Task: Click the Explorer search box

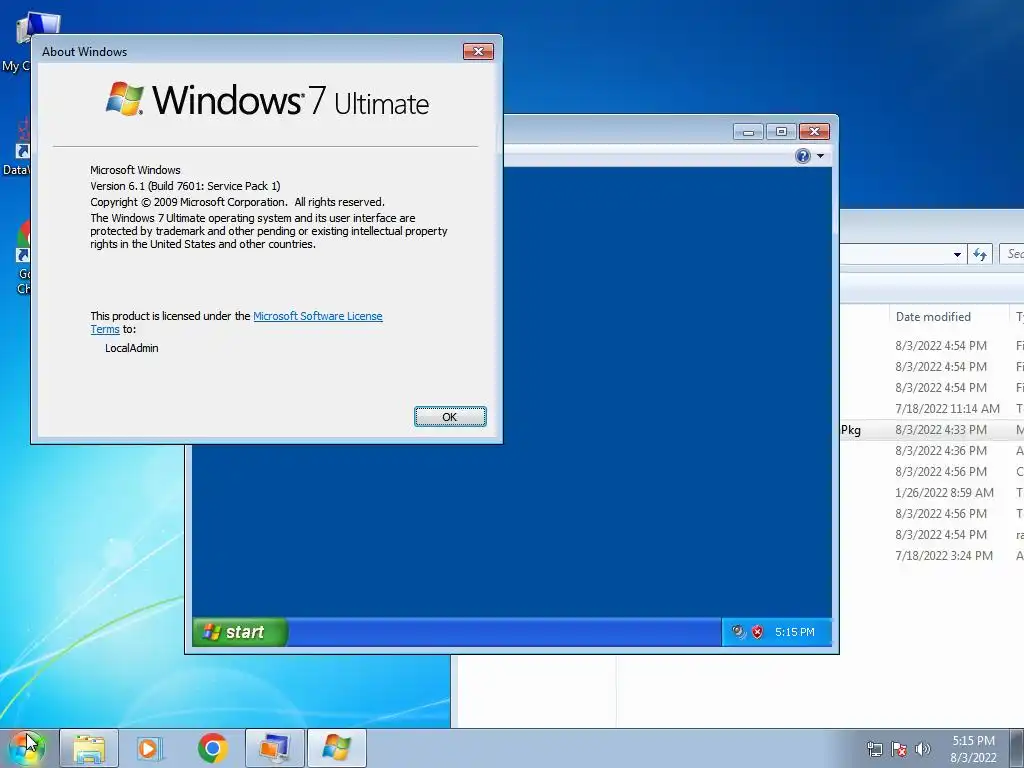Action: pyautogui.click(x=1012, y=254)
